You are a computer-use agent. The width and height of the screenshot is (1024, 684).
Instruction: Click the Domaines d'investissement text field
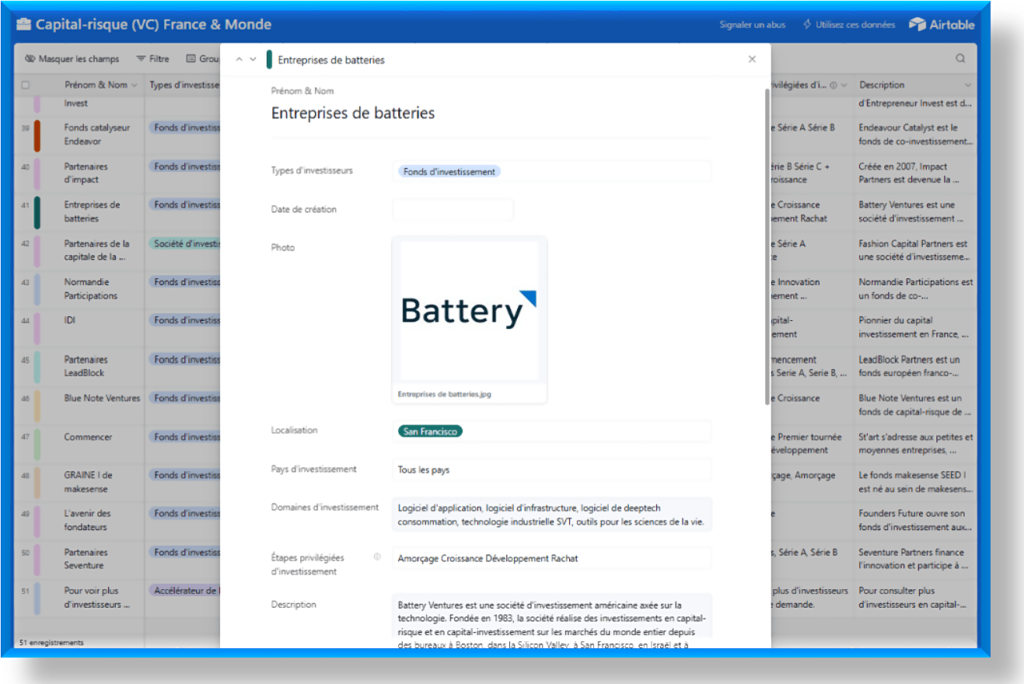click(551, 515)
